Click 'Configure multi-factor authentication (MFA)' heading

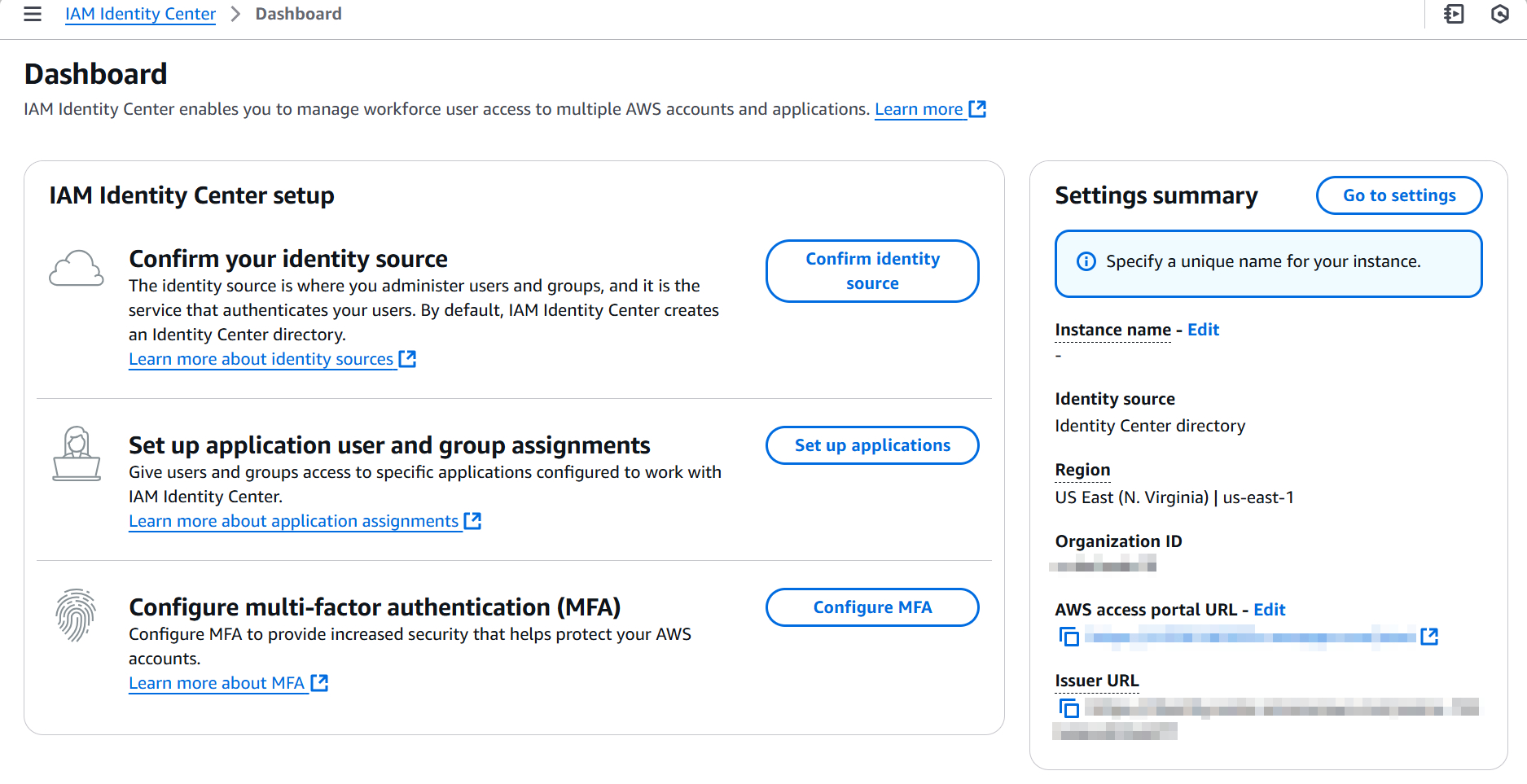click(375, 607)
